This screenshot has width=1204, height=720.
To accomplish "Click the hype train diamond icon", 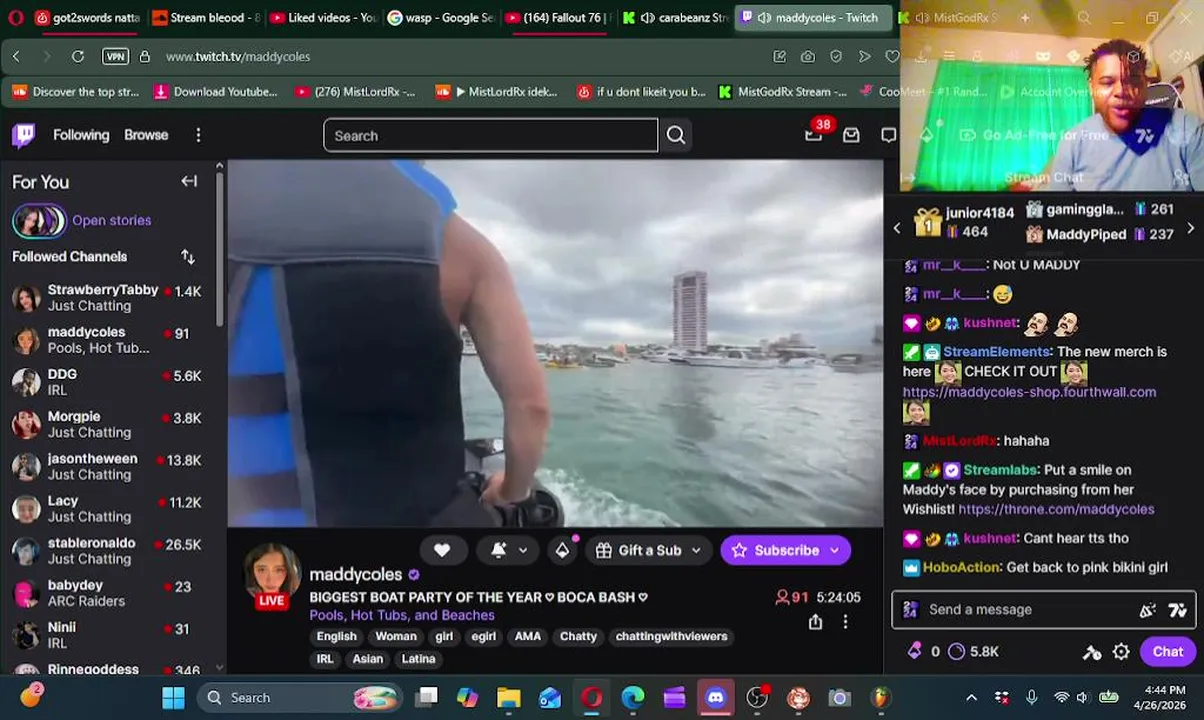I will click(562, 550).
